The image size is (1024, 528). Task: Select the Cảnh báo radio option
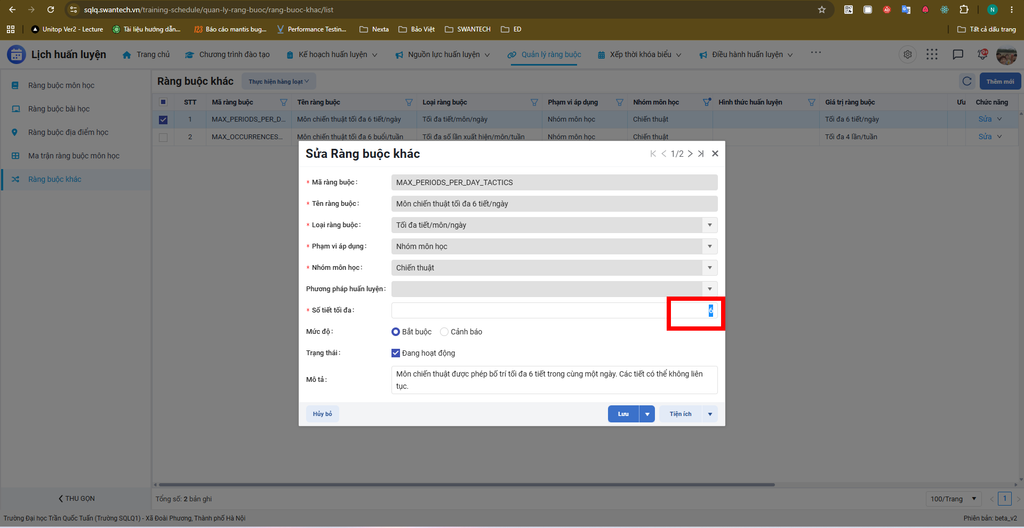(444, 332)
